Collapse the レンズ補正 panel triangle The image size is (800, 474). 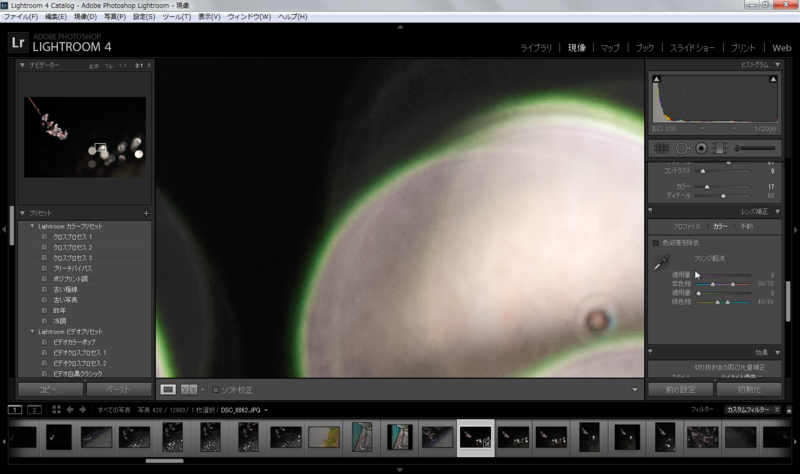pyautogui.click(x=778, y=211)
